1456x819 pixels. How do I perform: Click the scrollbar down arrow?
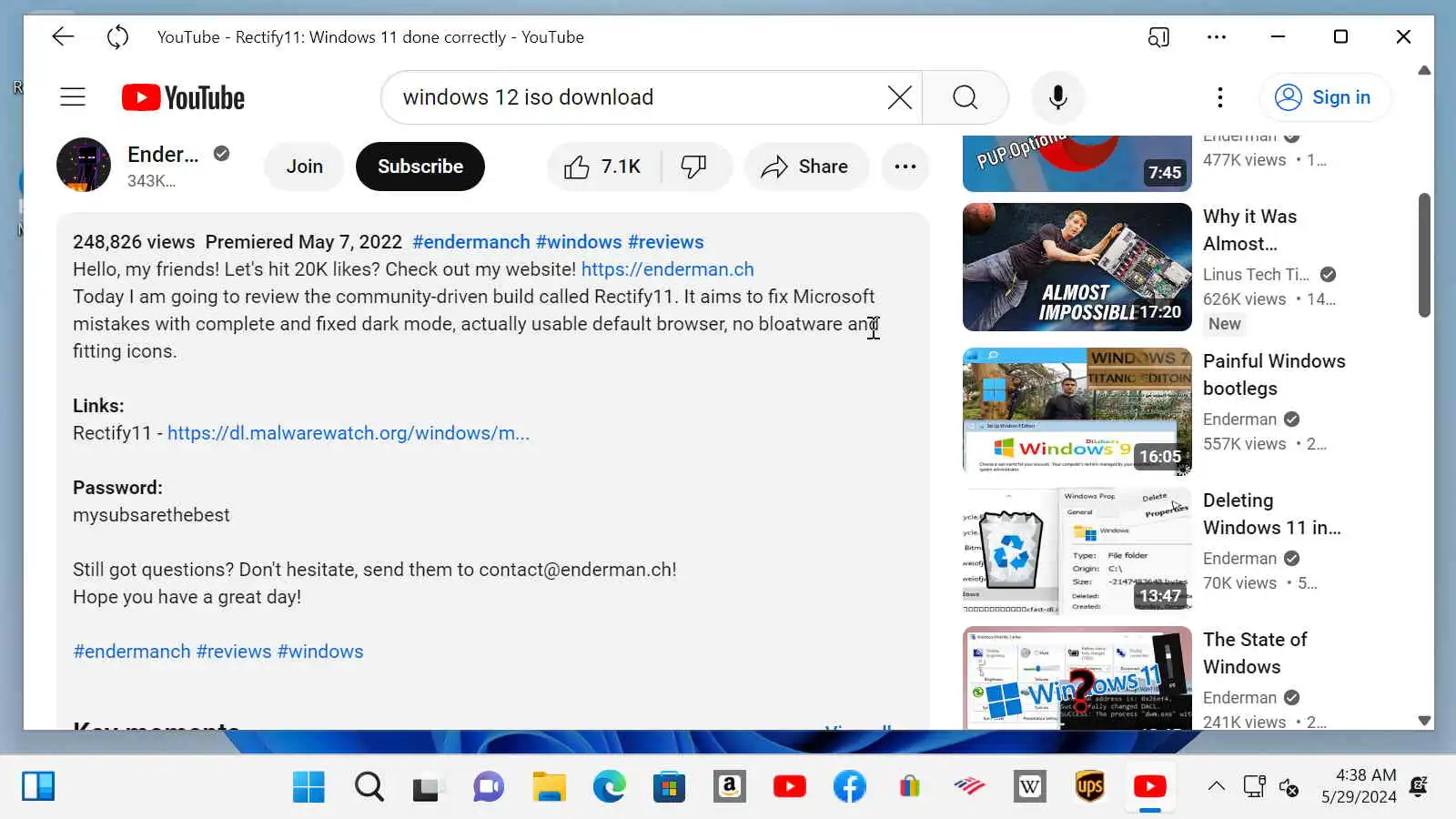tap(1424, 721)
